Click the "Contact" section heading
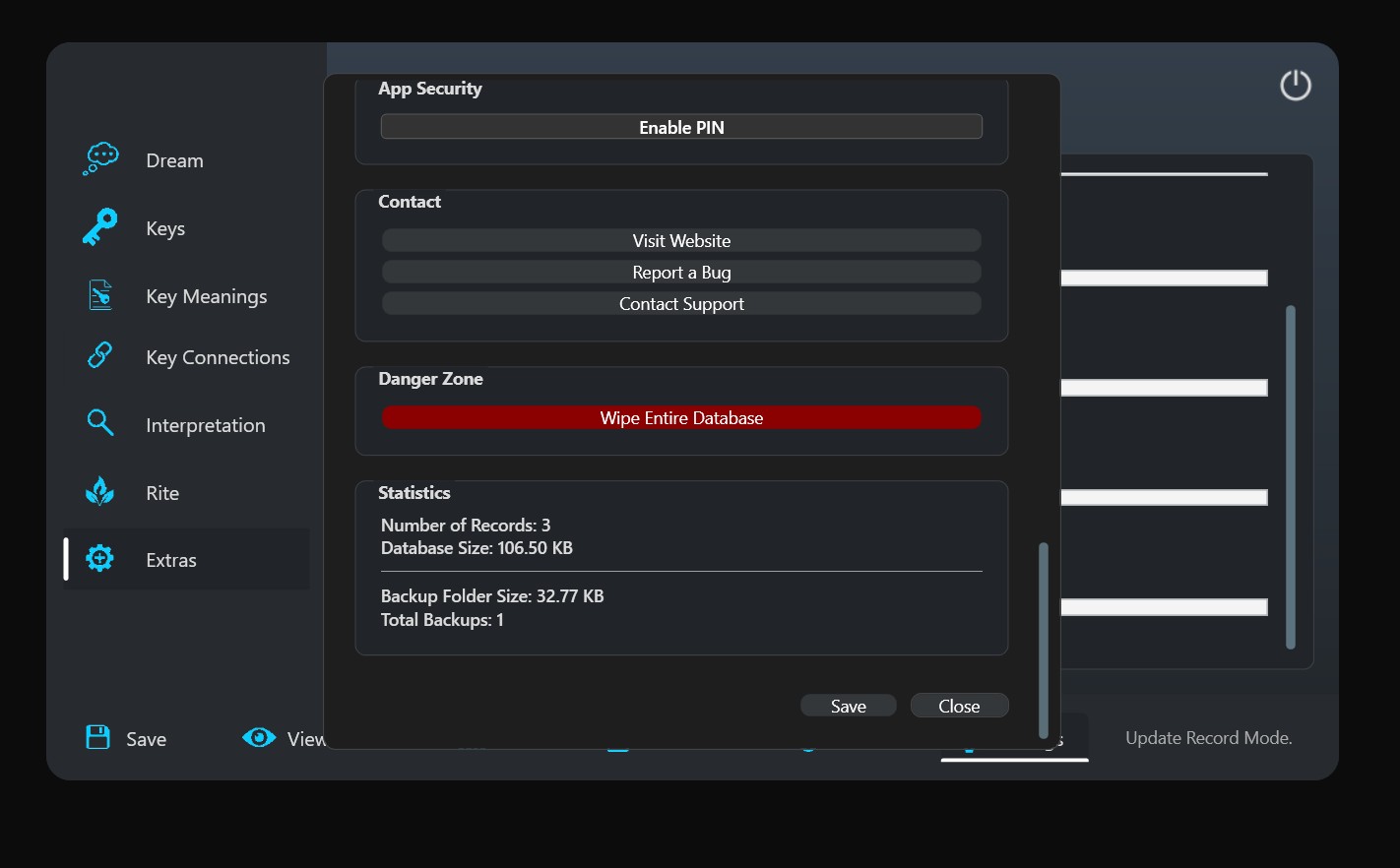The width and height of the screenshot is (1400, 868). point(410,202)
